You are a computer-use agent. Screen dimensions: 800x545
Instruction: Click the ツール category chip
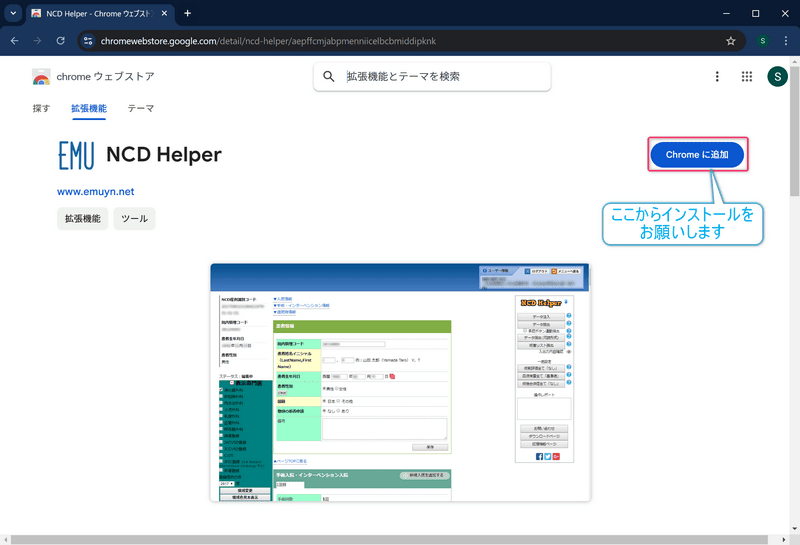point(134,218)
